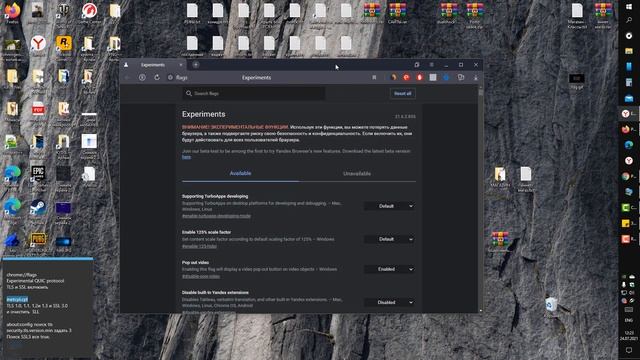Open the blue circular extension icon
The width and height of the screenshot is (640, 360).
(446, 77)
